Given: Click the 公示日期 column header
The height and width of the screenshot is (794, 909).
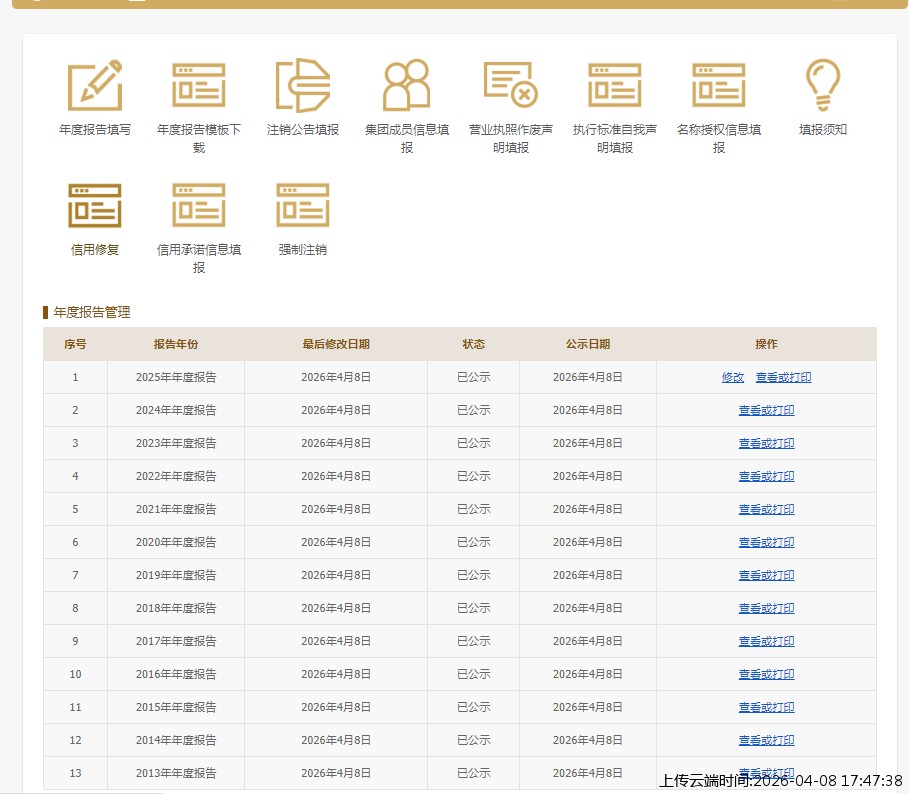Looking at the screenshot, I should 588,344.
